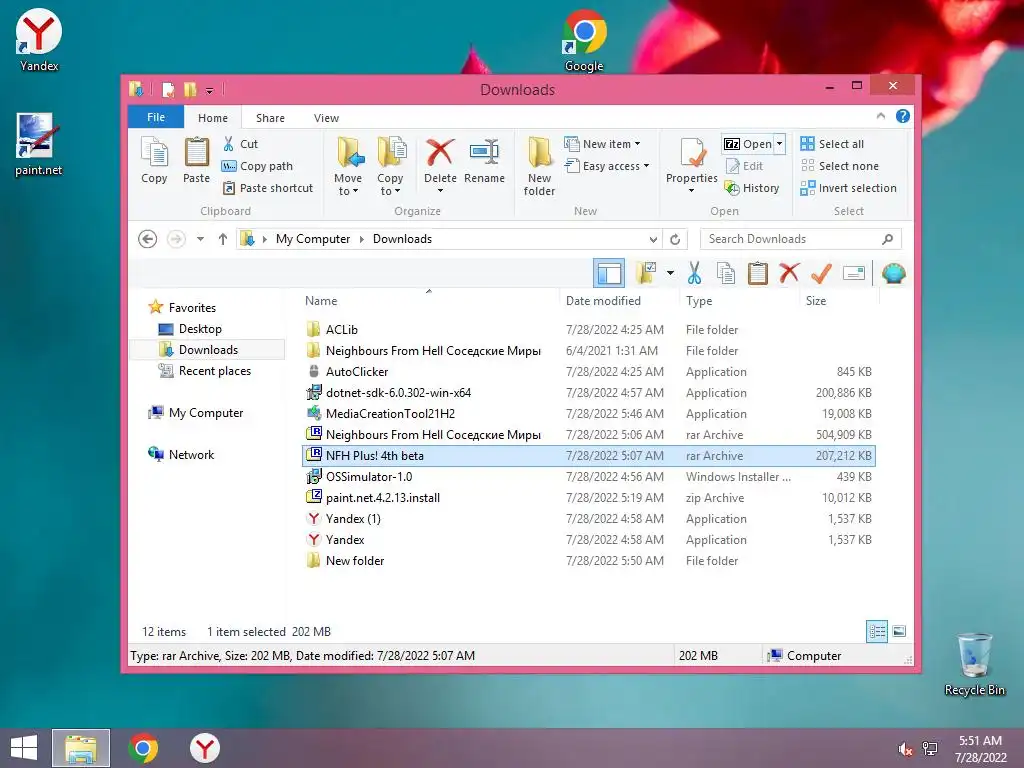1024x768 pixels.
Task: Click the Copy icon in the Clipboard group
Action: tap(155, 161)
